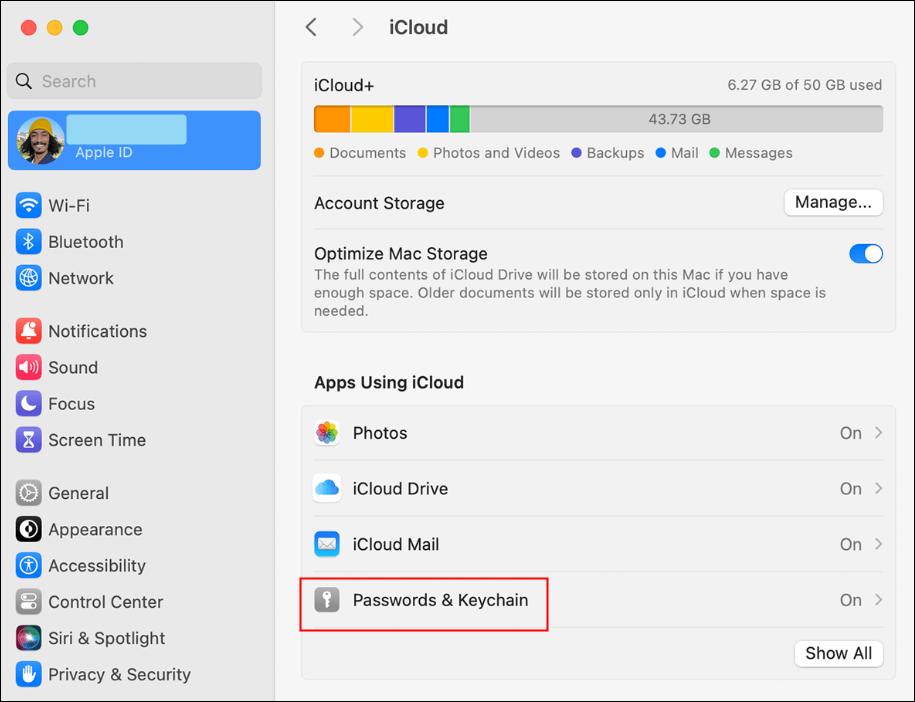Click the Search field

[x=134, y=81]
